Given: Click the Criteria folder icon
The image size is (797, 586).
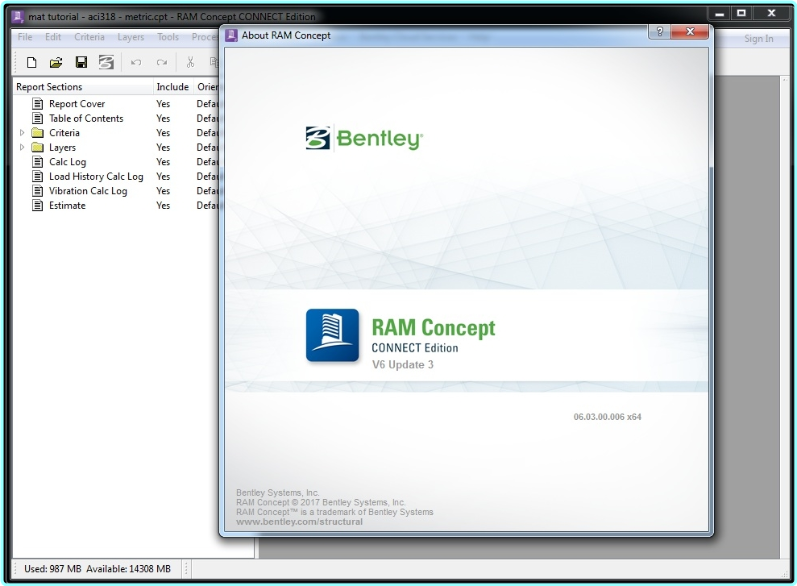Looking at the screenshot, I should 37,133.
